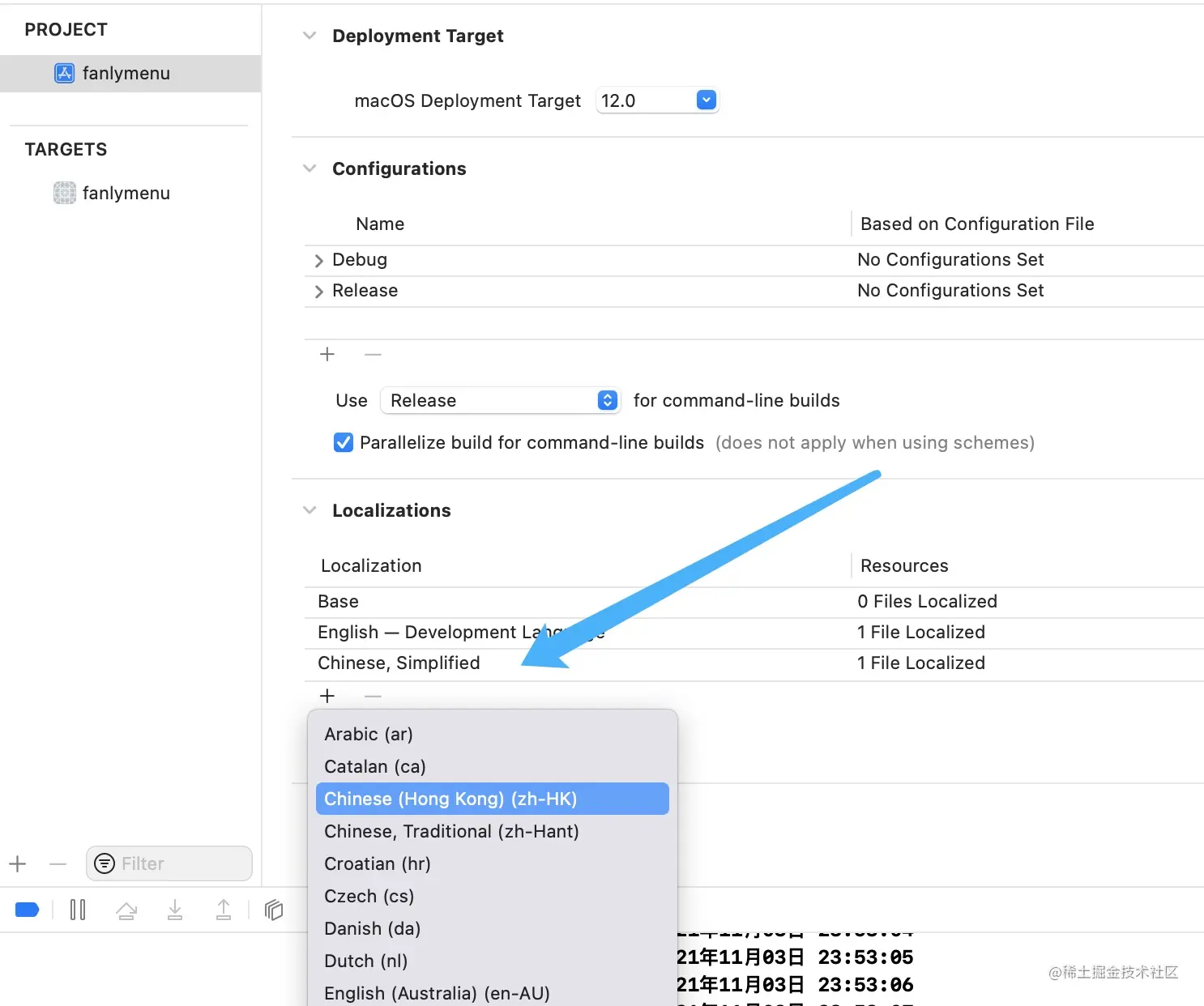Toggle Parallelize build for command-line builds

pos(344,442)
